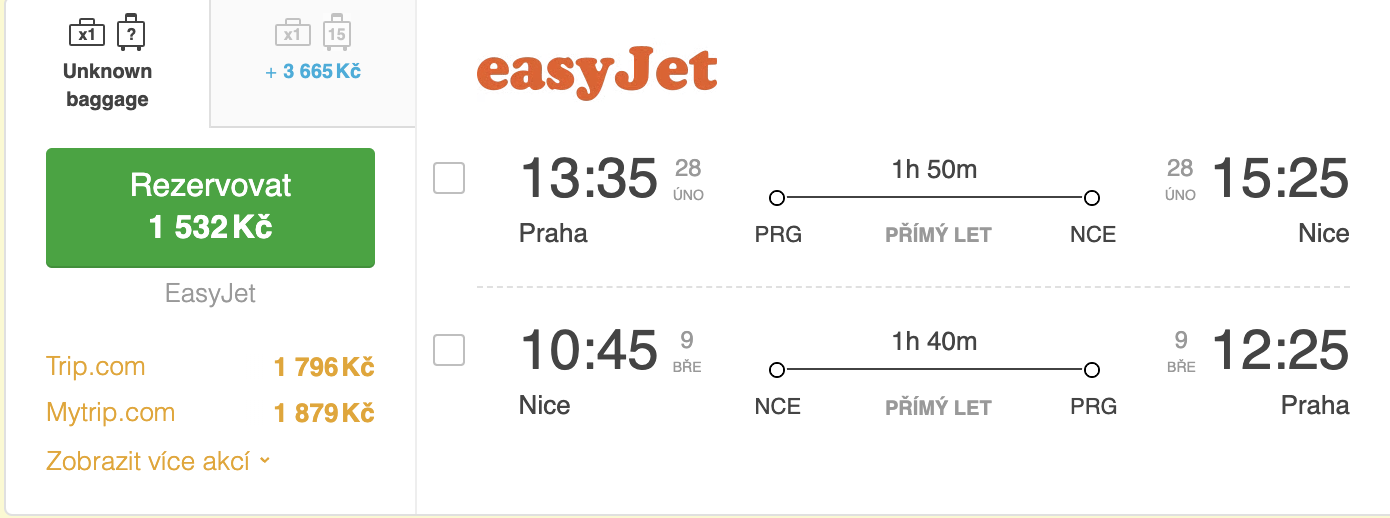Click the unknown baggage question-mark suitcase icon

pyautogui.click(x=131, y=33)
